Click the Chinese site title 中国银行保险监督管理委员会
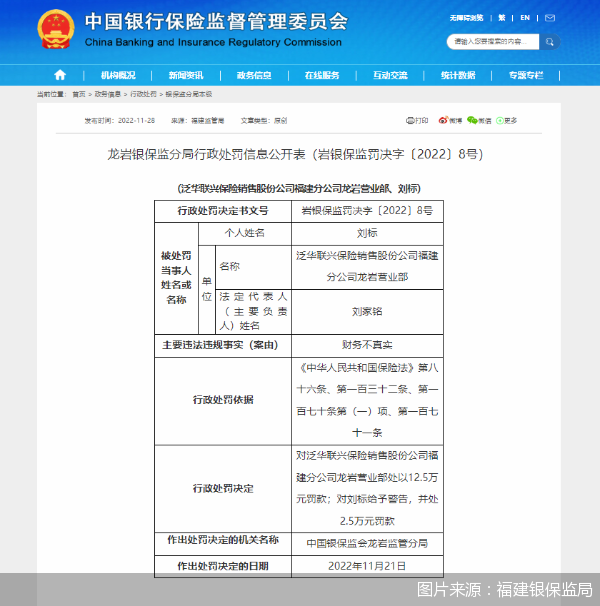 [x=216, y=21]
